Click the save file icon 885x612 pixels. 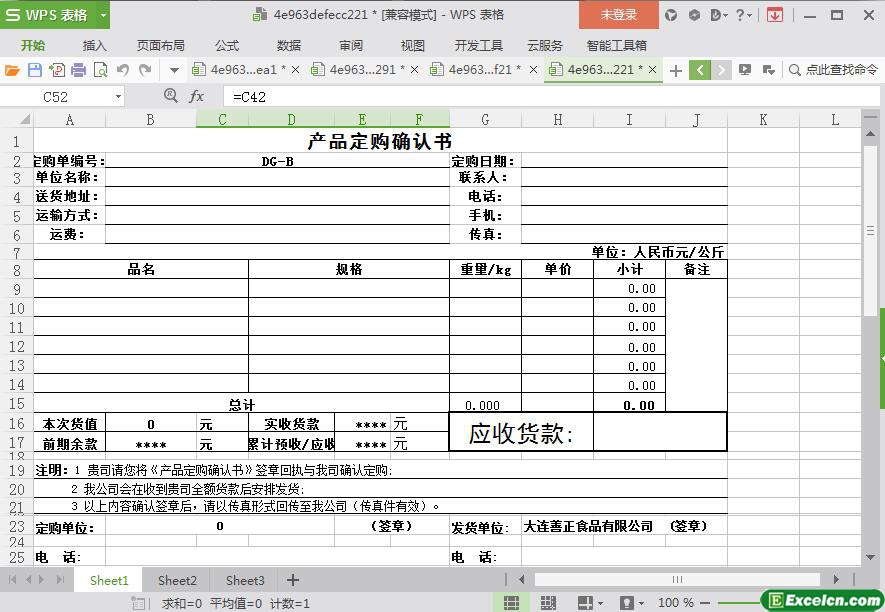34,70
